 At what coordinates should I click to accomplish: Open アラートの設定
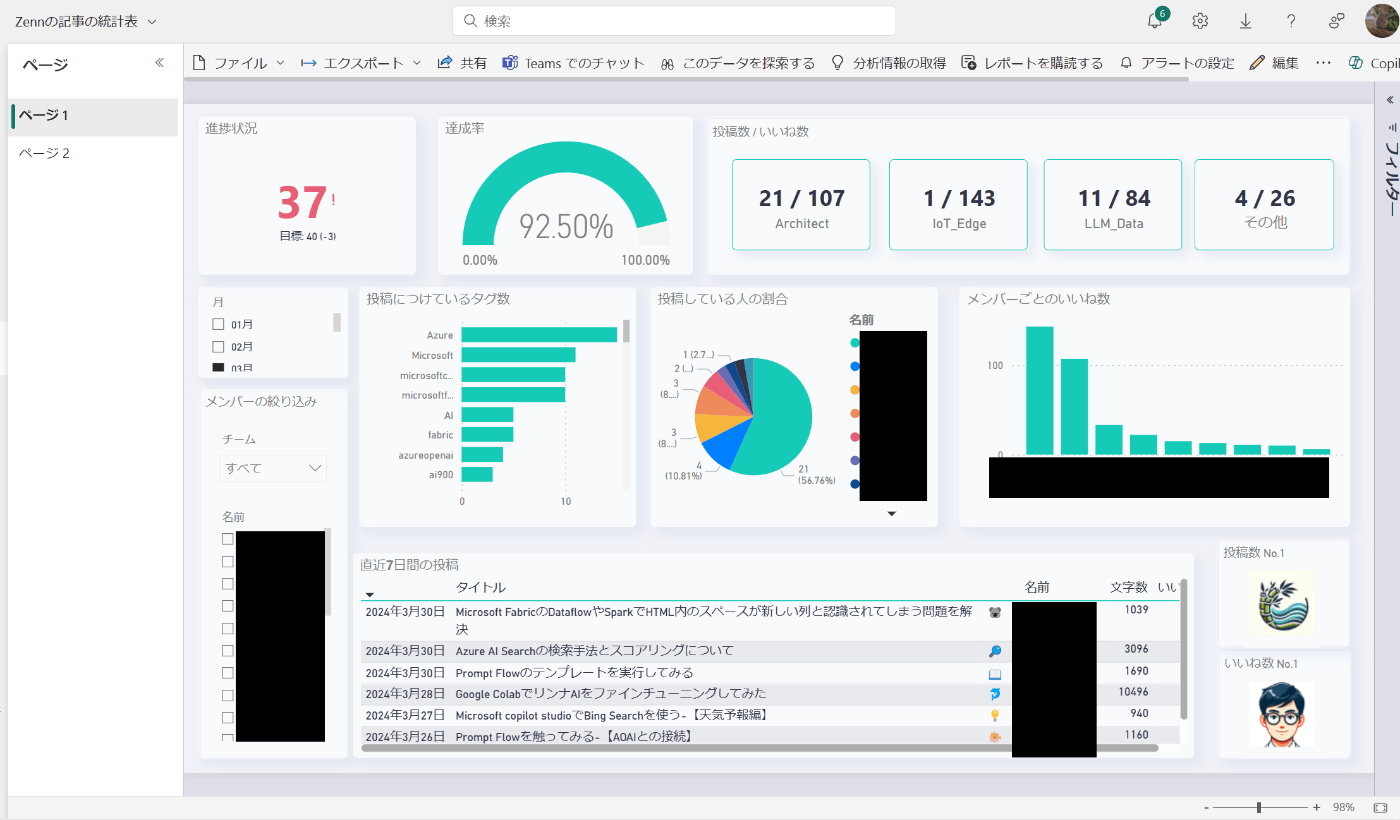click(x=1177, y=63)
